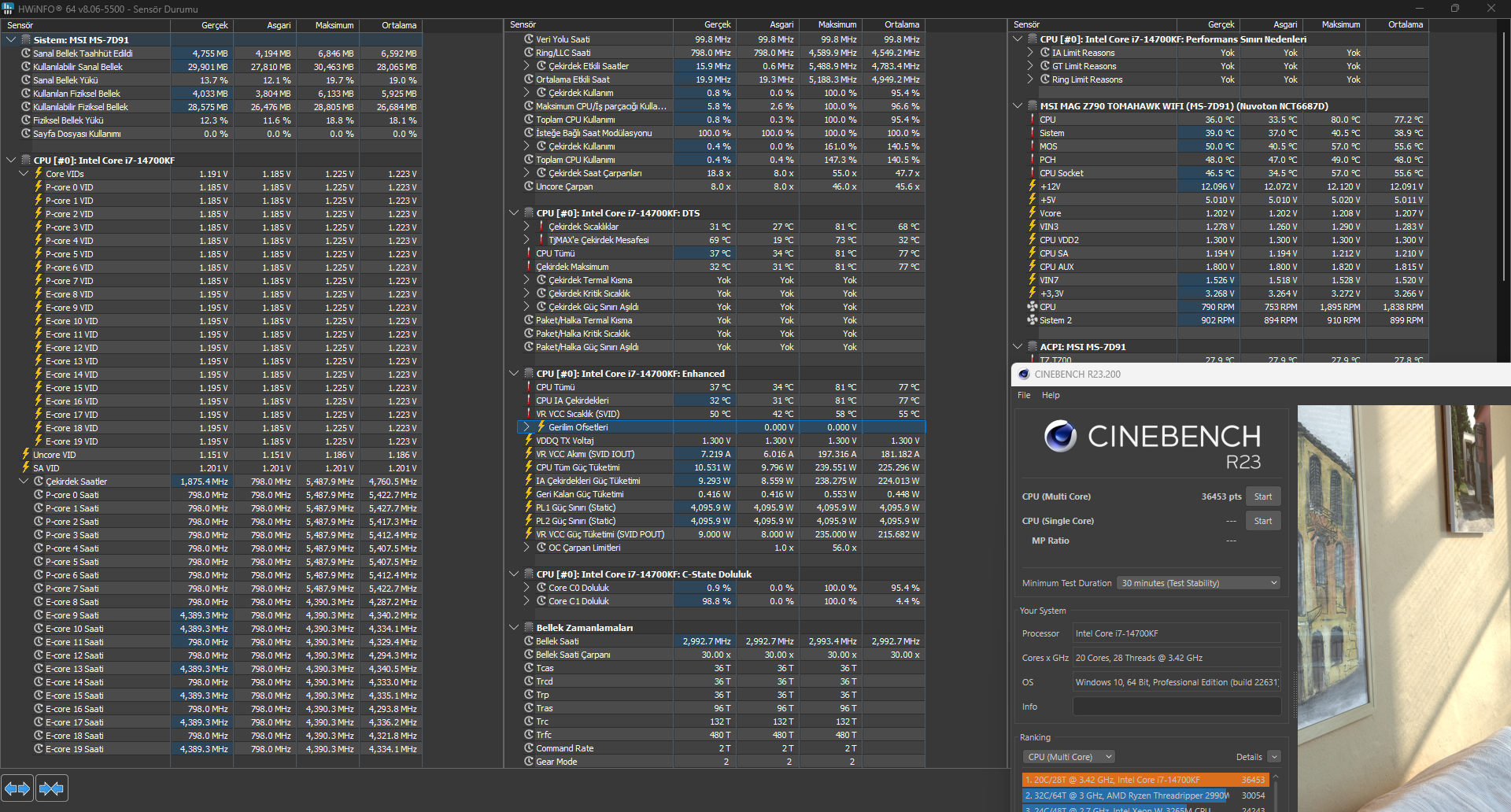Start the CPU (Multi Core) benchmark
The image size is (1511, 812).
point(1263,496)
